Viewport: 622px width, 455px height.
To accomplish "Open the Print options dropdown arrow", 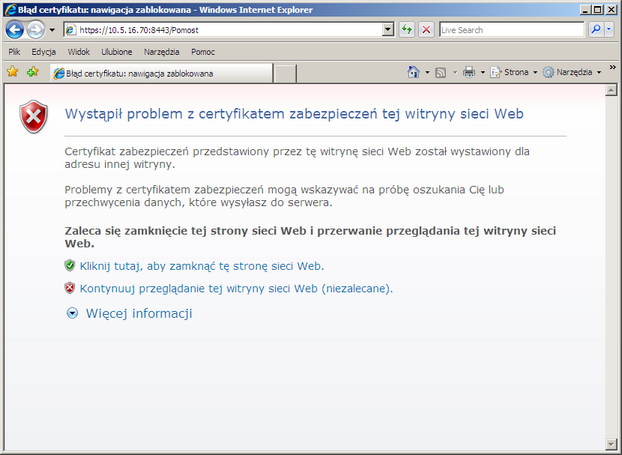I will pyautogui.click(x=483, y=72).
